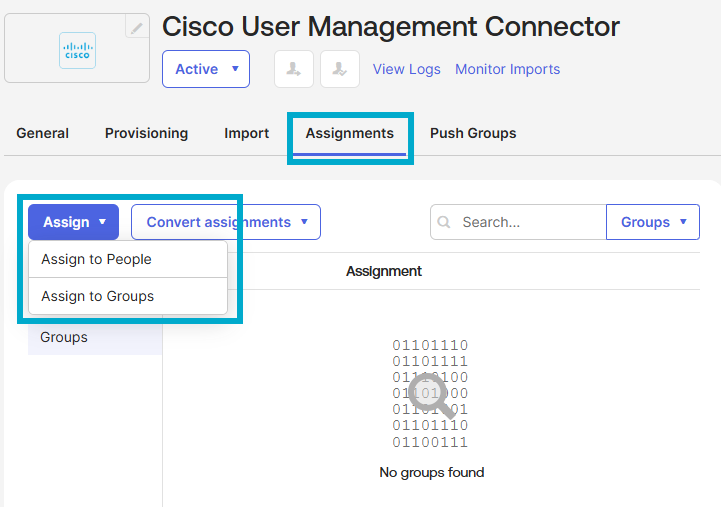
Task: Choose Assign to Groups menu option
Action: pos(128,296)
